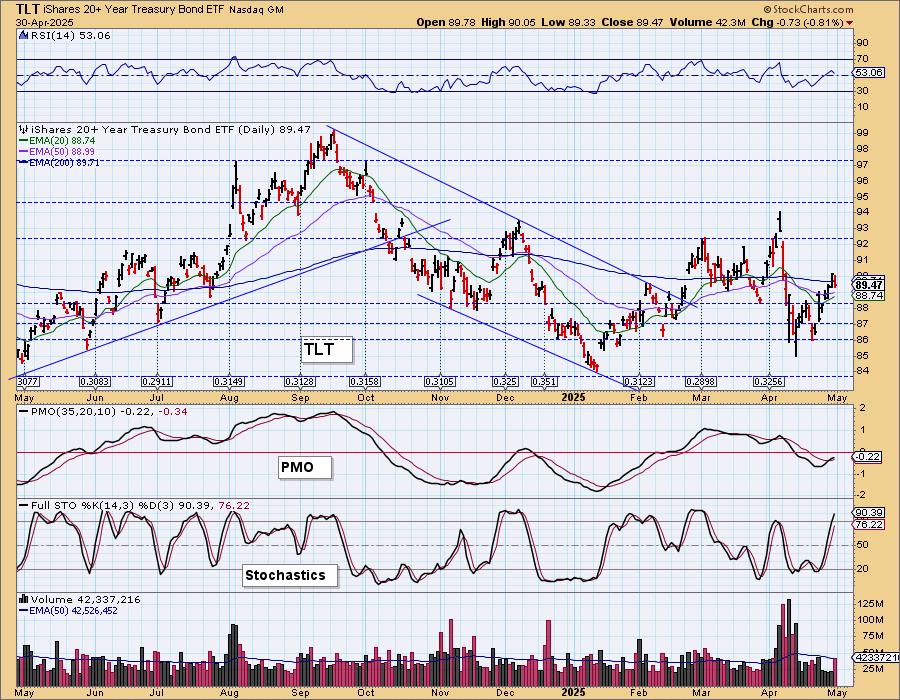The image size is (900, 700).
Task: Click the 0.3158 distribution label
Action: point(366,382)
